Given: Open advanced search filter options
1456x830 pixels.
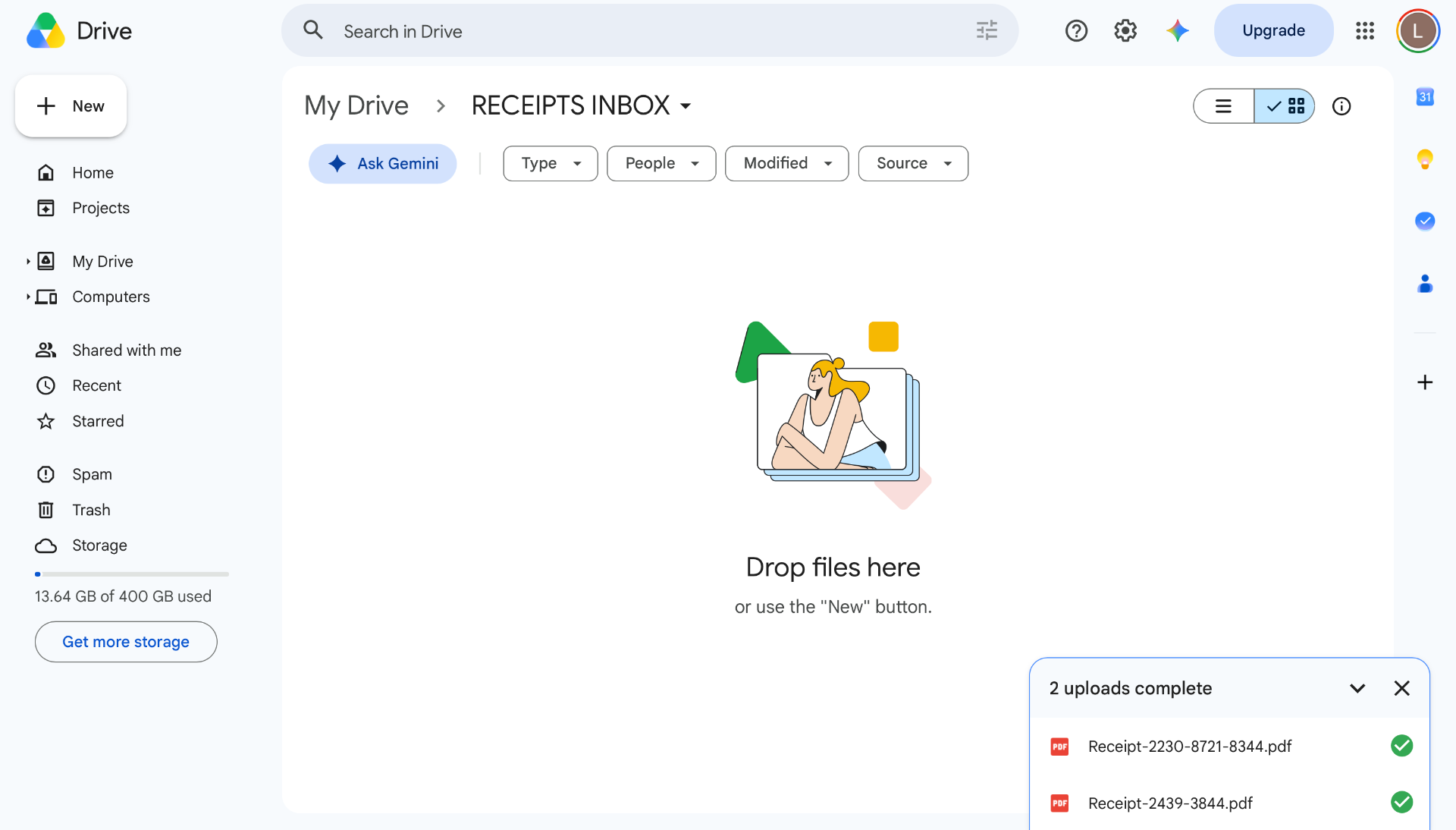Looking at the screenshot, I should pyautogui.click(x=987, y=30).
